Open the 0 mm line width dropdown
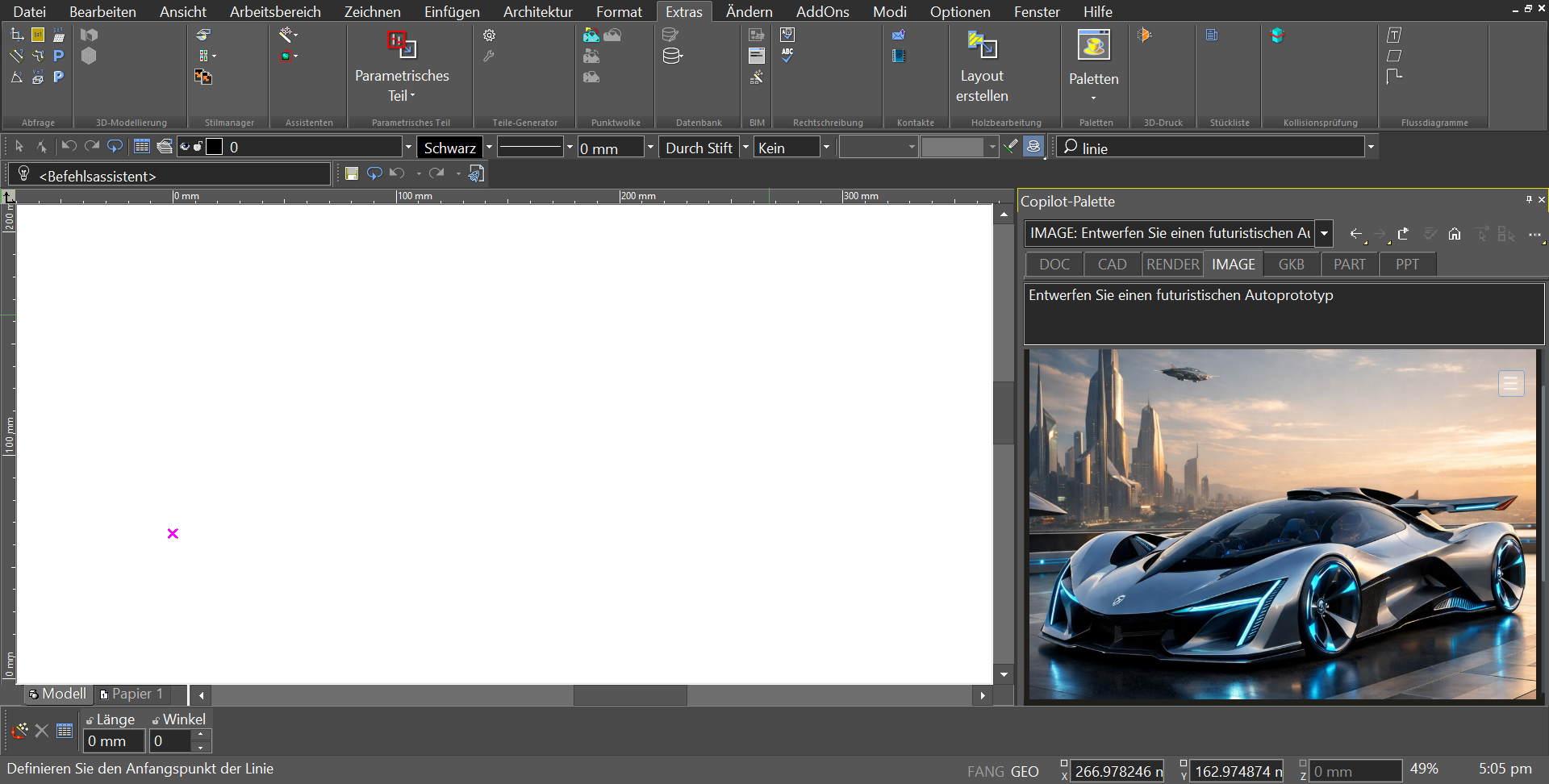The width and height of the screenshot is (1549, 784). coord(650,147)
